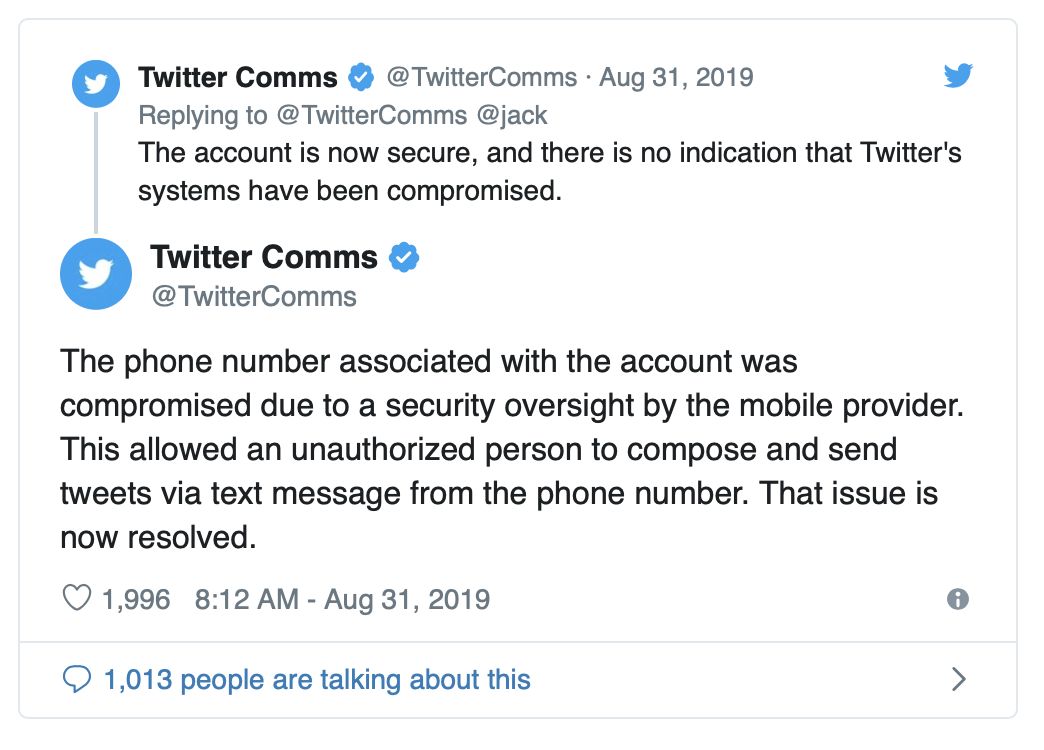Open '1,013 people are talking about this'
Screen dimensions: 1044x750
(316, 680)
